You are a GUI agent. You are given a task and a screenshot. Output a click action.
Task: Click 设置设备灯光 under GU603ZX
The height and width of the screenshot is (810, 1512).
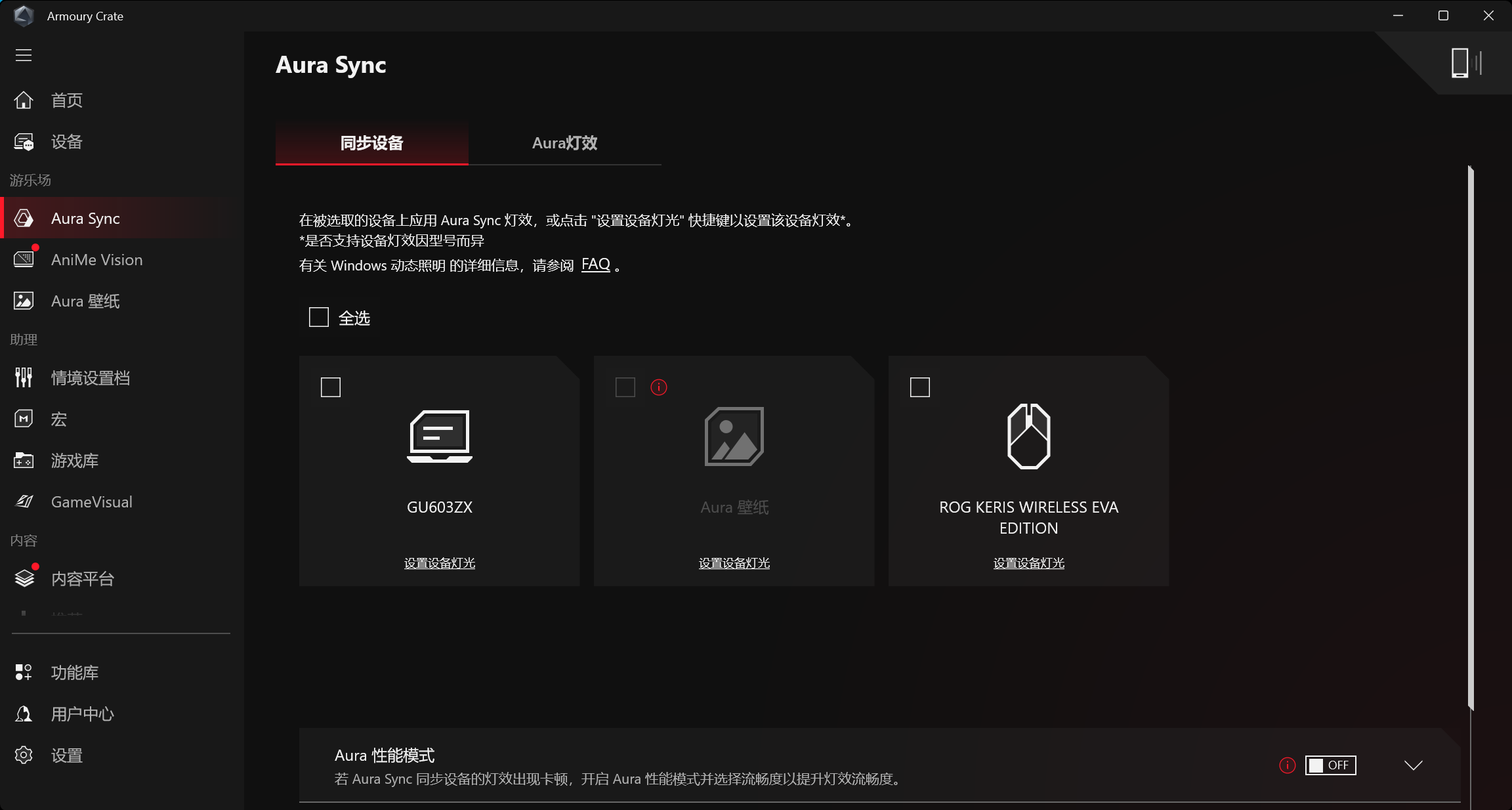[440, 563]
